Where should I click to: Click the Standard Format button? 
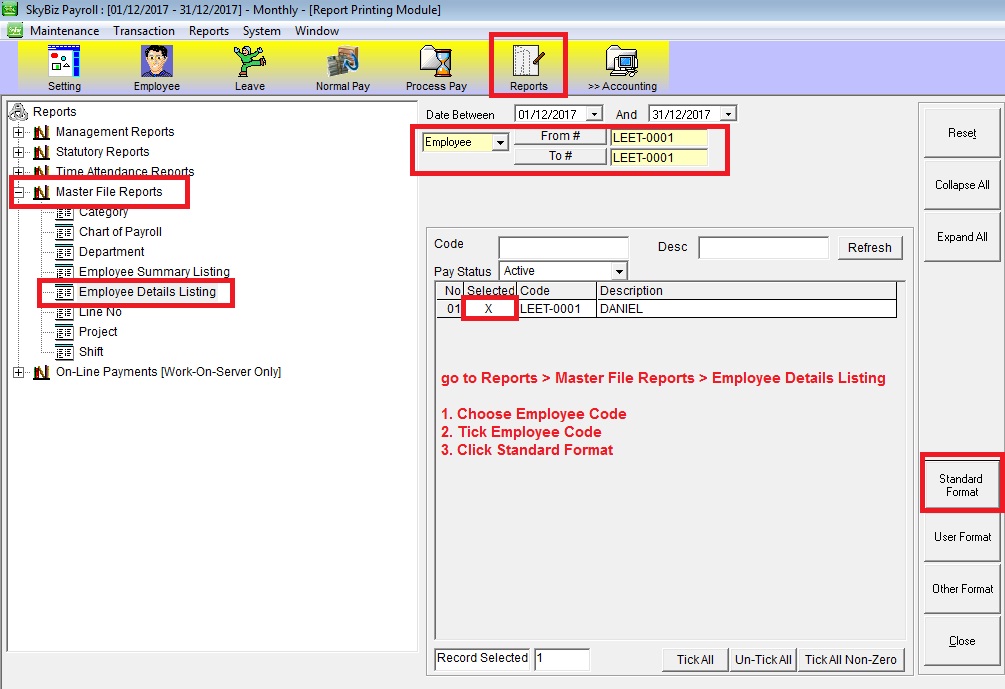tap(960, 485)
